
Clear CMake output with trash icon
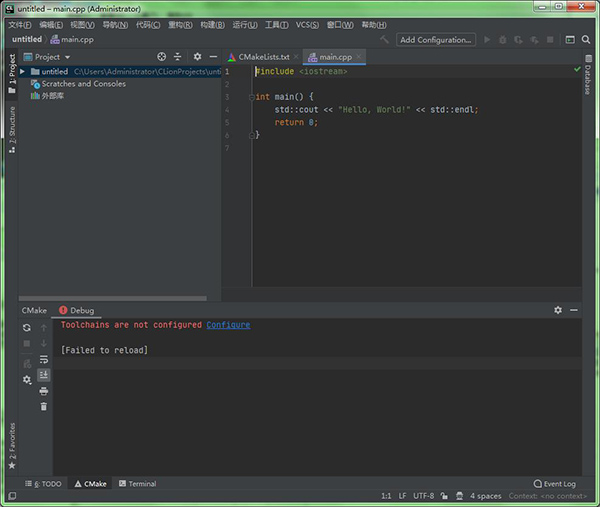(43, 406)
